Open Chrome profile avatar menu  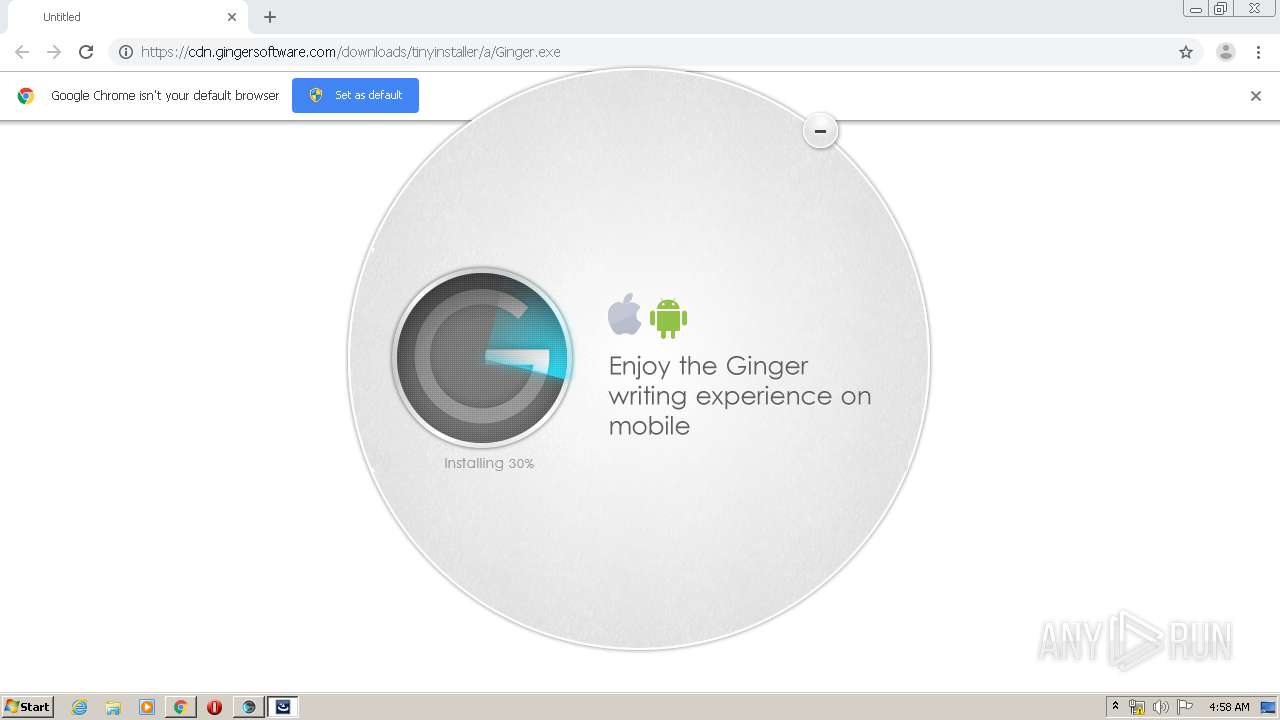click(x=1226, y=52)
